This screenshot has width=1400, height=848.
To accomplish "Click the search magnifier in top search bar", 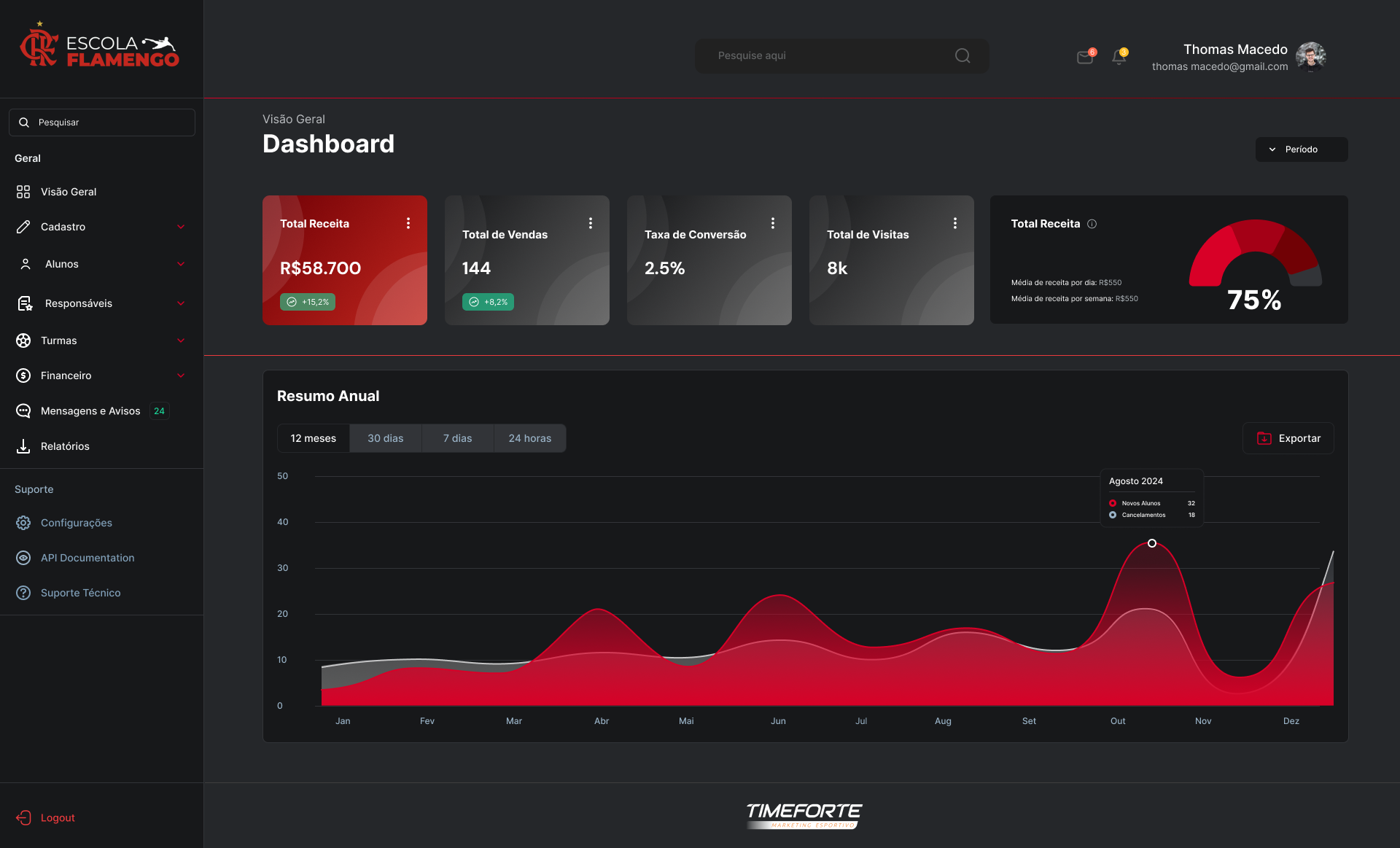I will pos(962,55).
